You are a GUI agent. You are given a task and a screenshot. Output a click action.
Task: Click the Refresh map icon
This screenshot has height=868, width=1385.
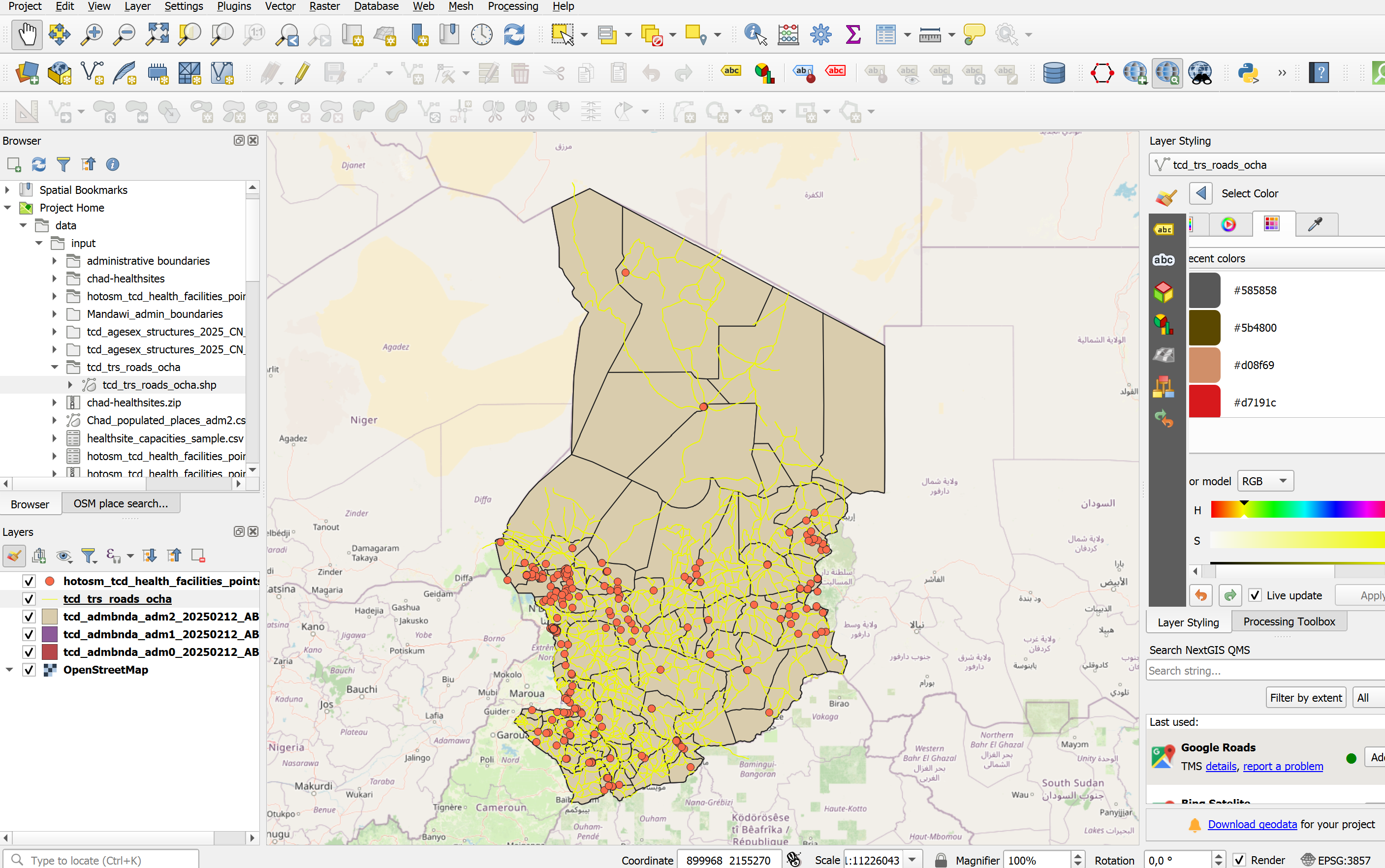pyautogui.click(x=514, y=34)
